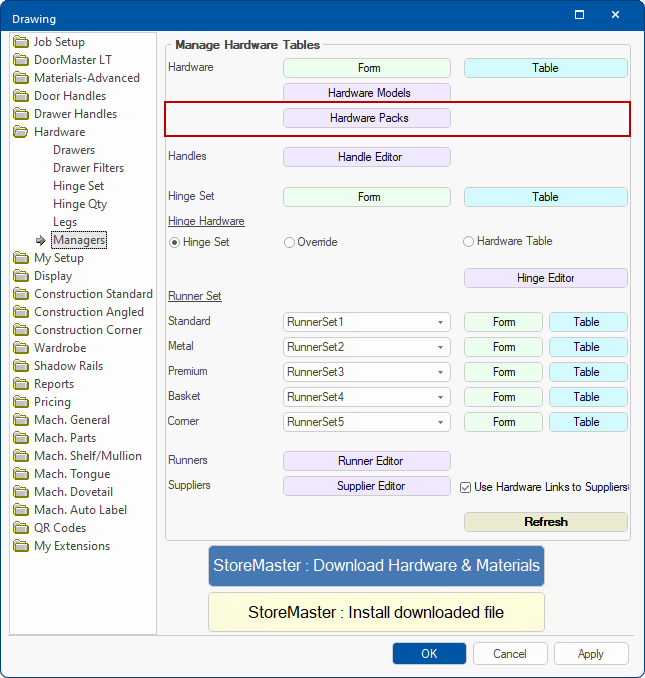Untick Use Hardware Links to Suppliers

(x=466, y=487)
